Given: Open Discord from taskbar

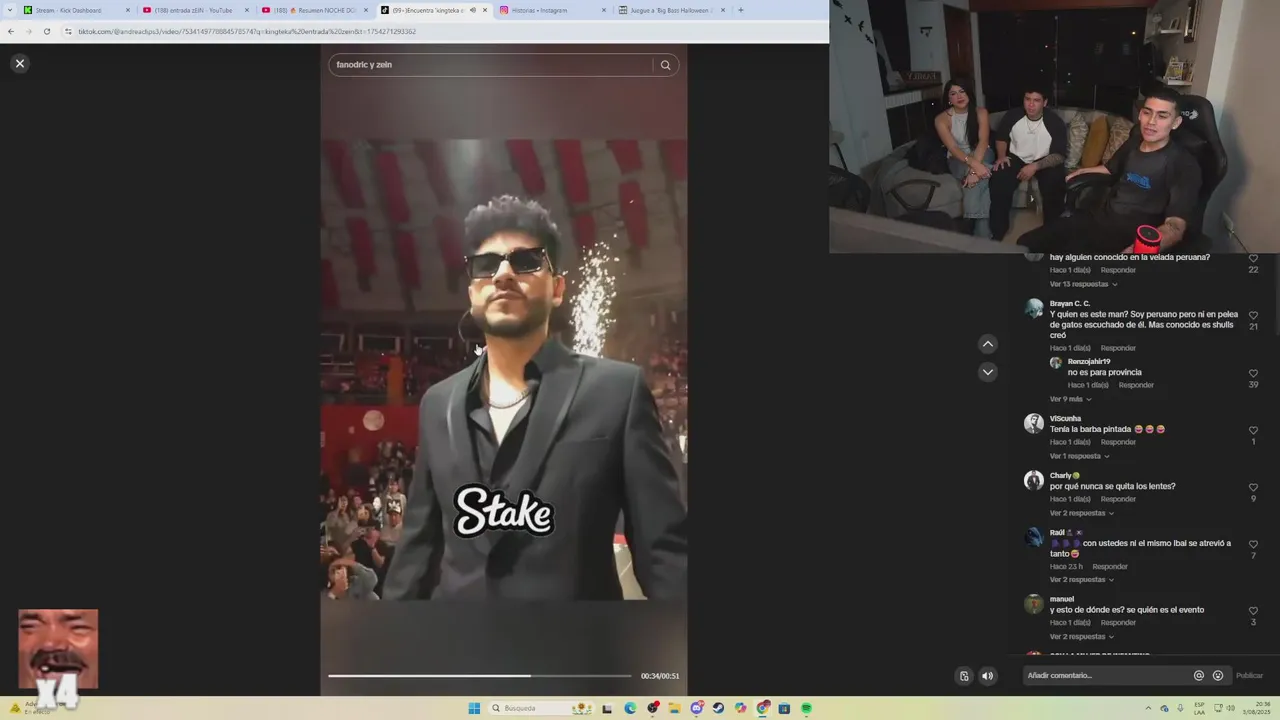Looking at the screenshot, I should (x=696, y=708).
